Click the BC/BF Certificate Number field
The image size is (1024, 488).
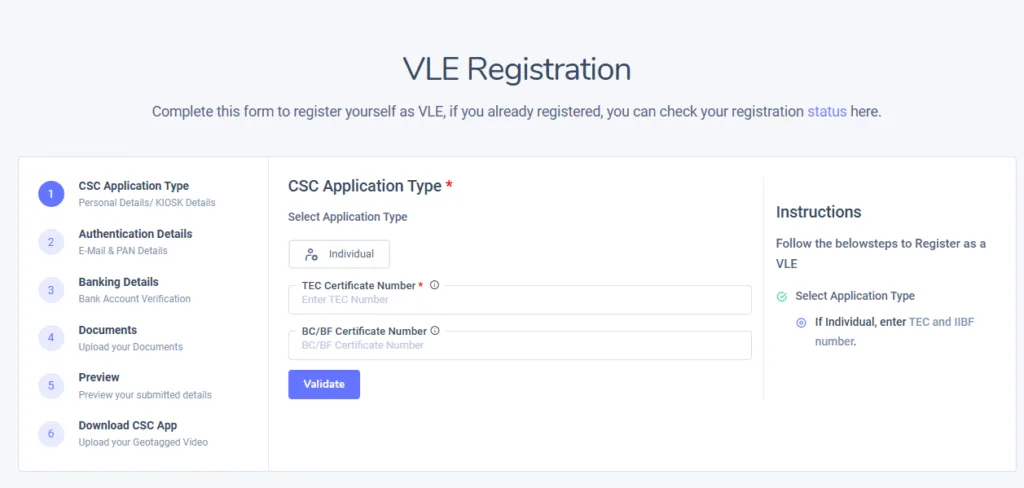tap(520, 346)
